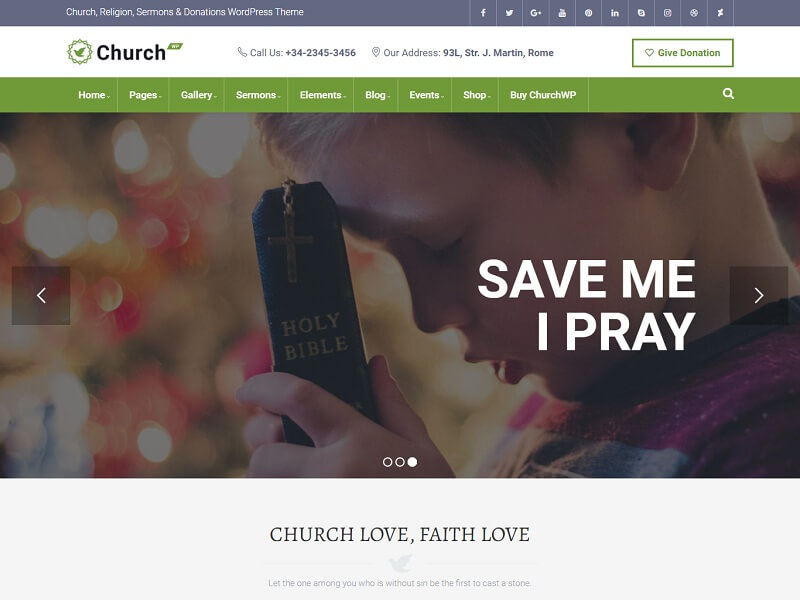Click the Pinterest icon
This screenshot has width=800, height=600.
(588, 13)
